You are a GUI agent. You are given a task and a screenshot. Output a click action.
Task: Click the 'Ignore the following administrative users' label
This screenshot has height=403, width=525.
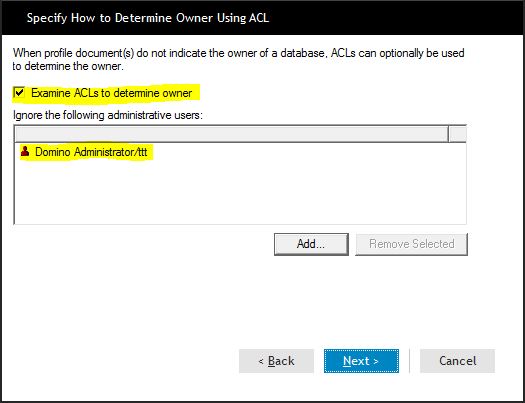pyautogui.click(x=108, y=115)
